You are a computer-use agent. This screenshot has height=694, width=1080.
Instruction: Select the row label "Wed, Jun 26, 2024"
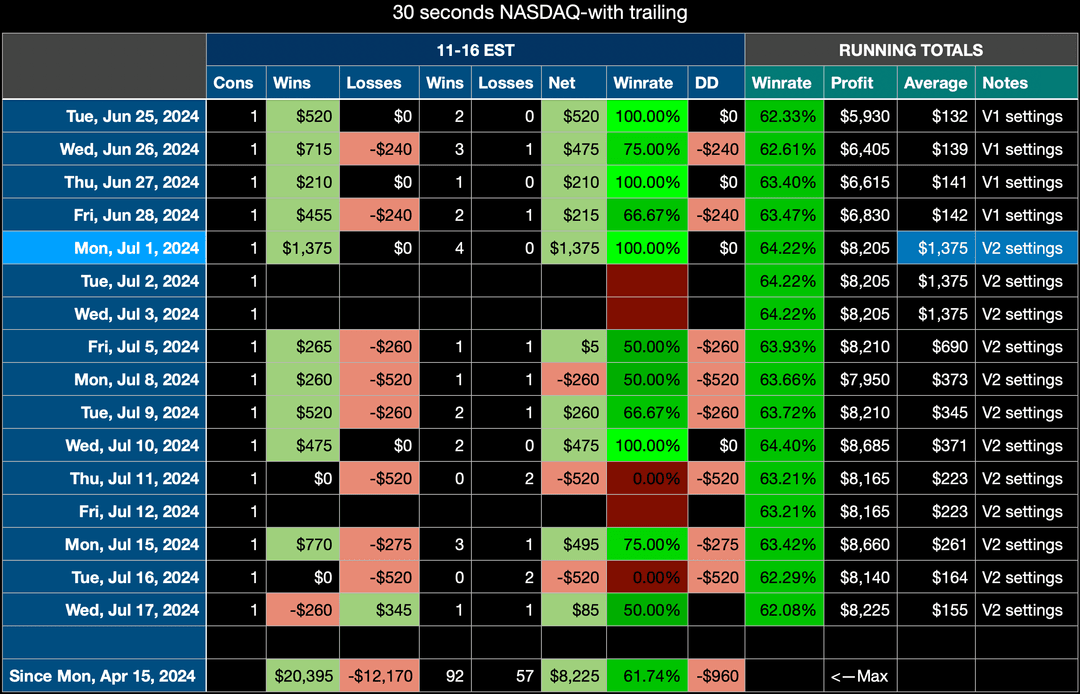(104, 149)
